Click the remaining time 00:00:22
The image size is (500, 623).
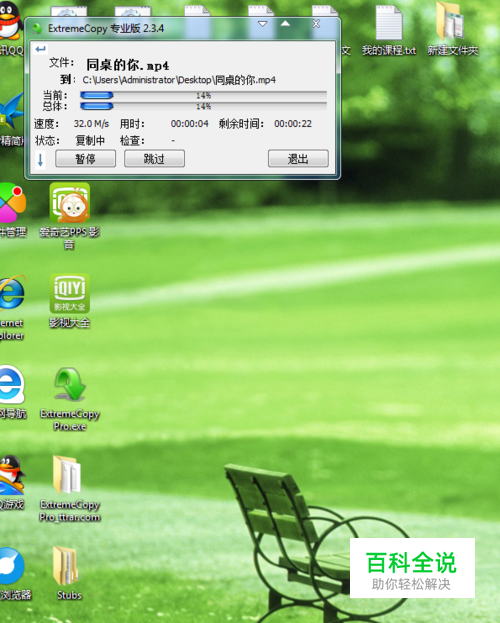click(293, 124)
